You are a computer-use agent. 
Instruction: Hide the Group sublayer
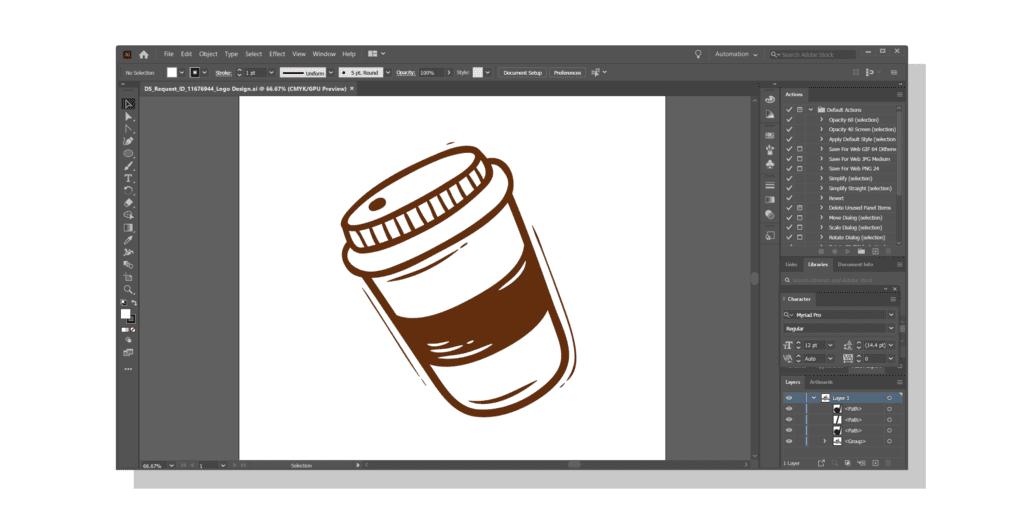789,442
